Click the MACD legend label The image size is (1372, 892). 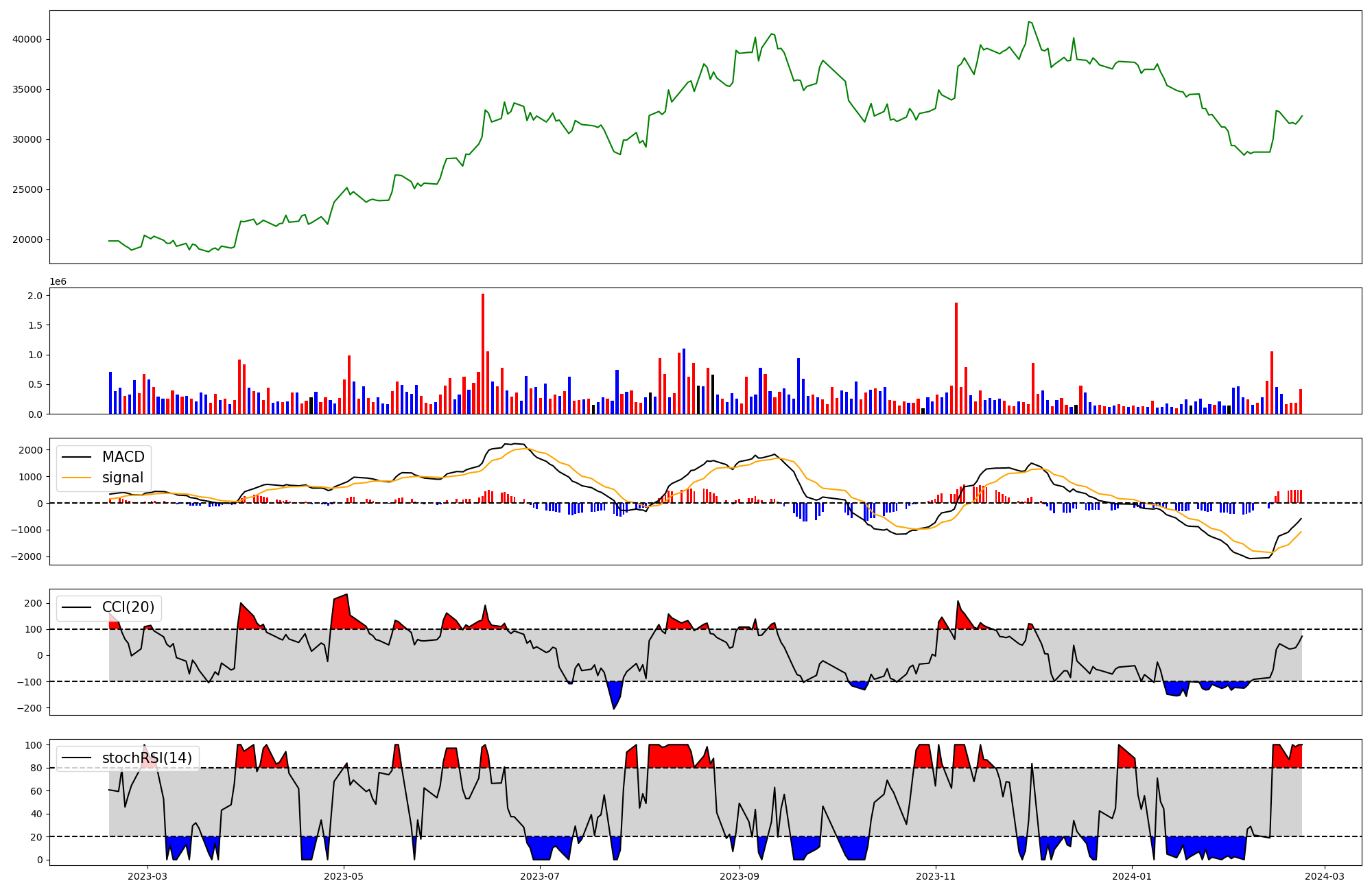(x=123, y=457)
